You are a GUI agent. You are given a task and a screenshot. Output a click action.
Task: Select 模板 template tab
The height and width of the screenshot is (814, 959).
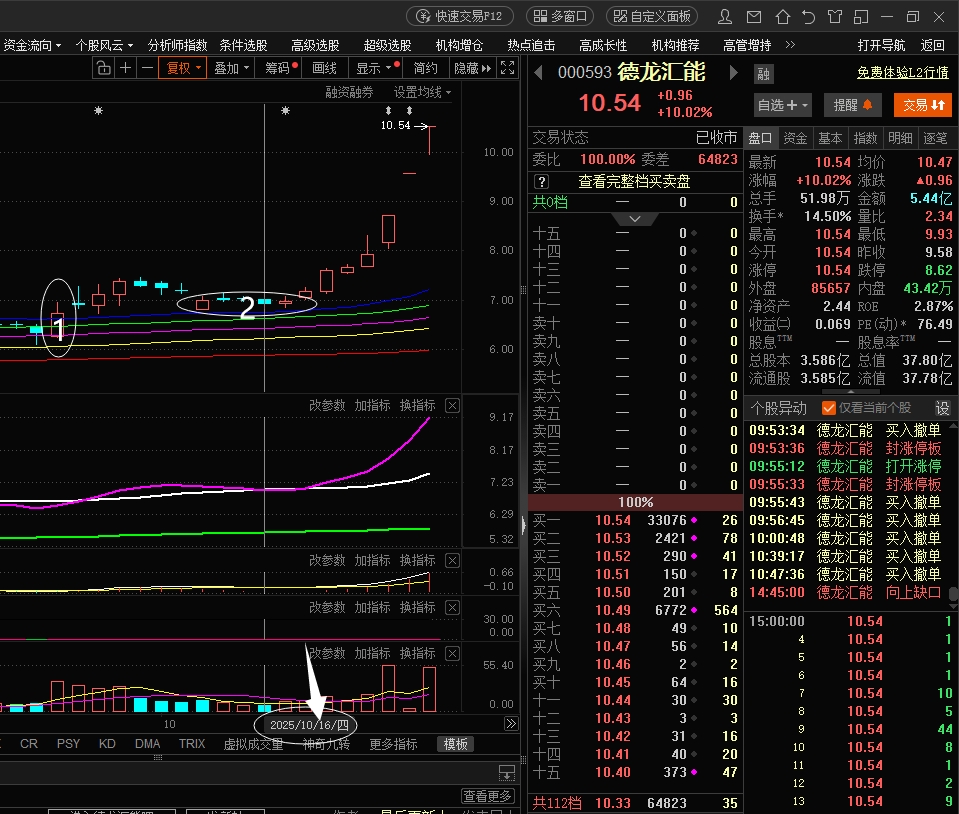tap(456, 744)
